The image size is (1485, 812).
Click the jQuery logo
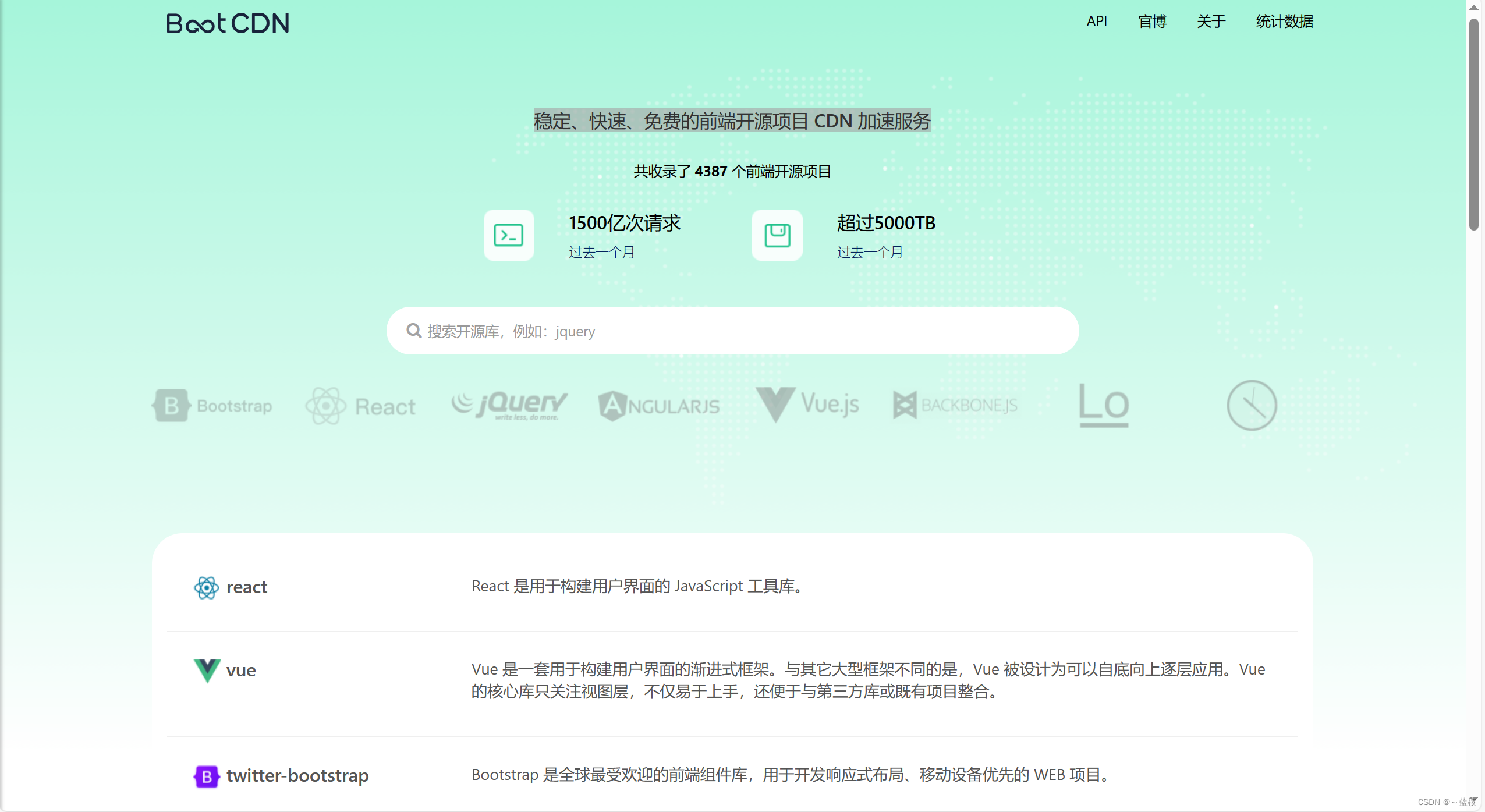pyautogui.click(x=509, y=405)
